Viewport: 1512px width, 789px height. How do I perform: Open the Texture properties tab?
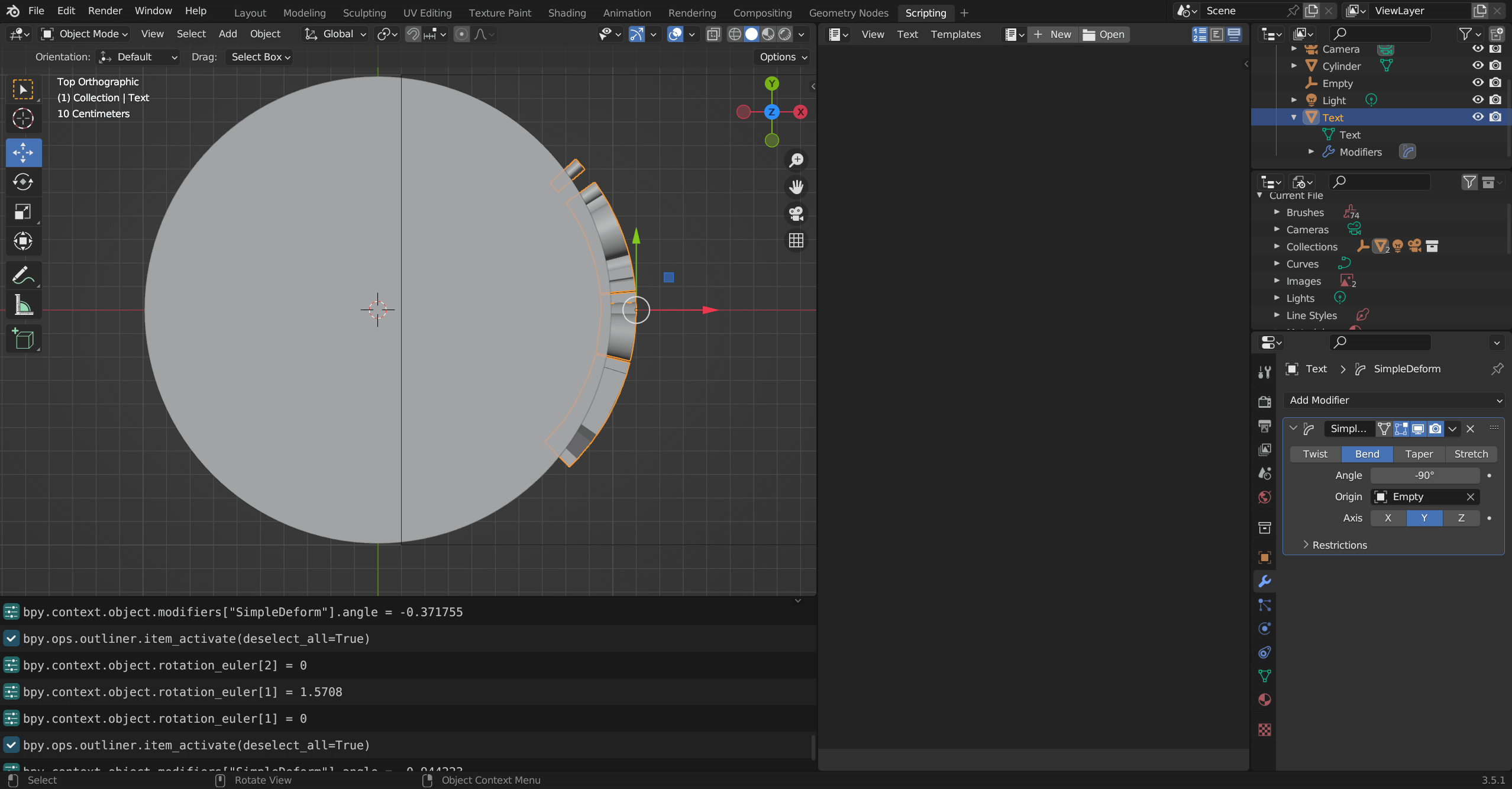[x=1265, y=730]
